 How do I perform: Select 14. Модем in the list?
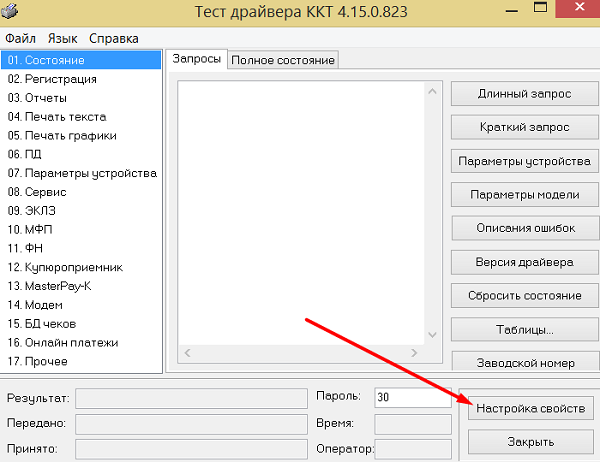coord(81,305)
